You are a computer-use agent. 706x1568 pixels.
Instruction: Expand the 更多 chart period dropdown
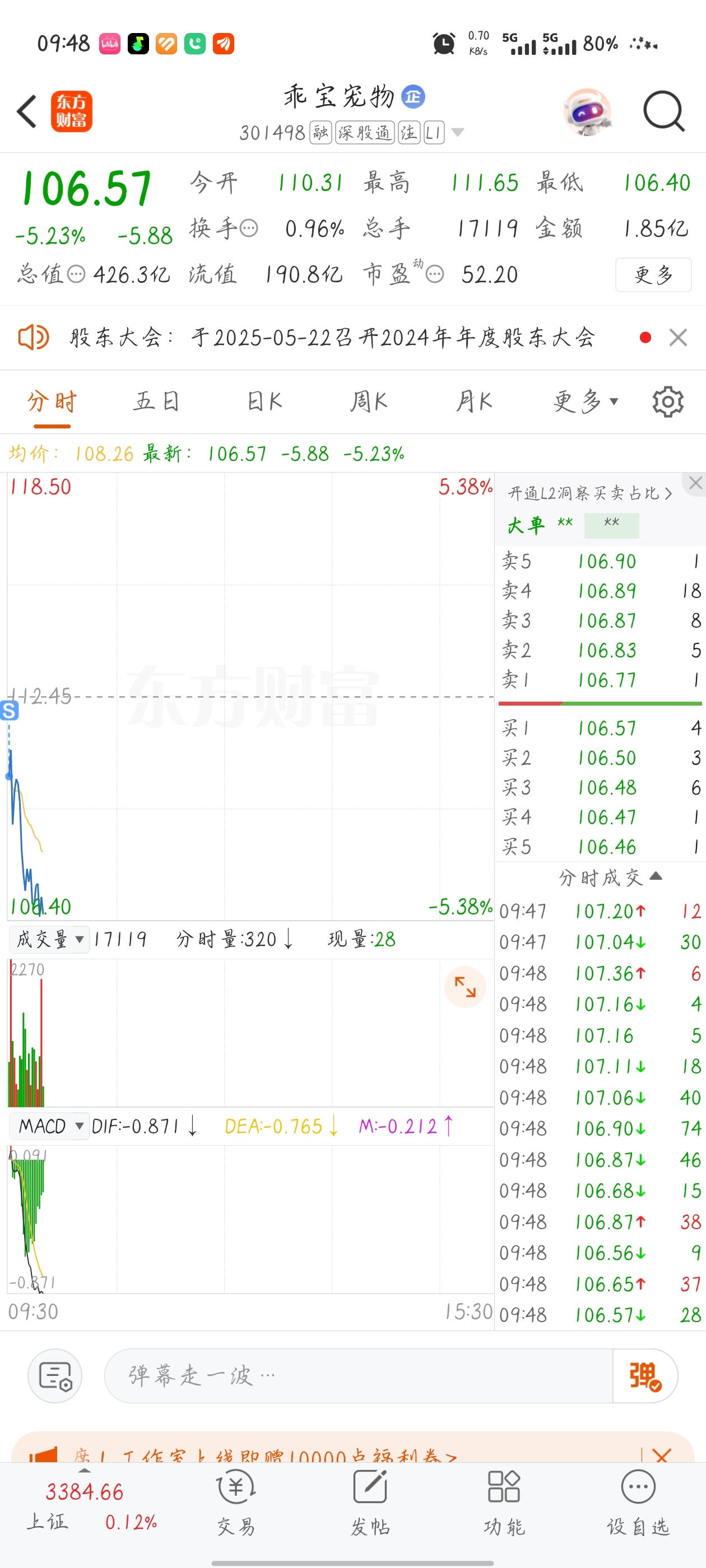click(586, 402)
